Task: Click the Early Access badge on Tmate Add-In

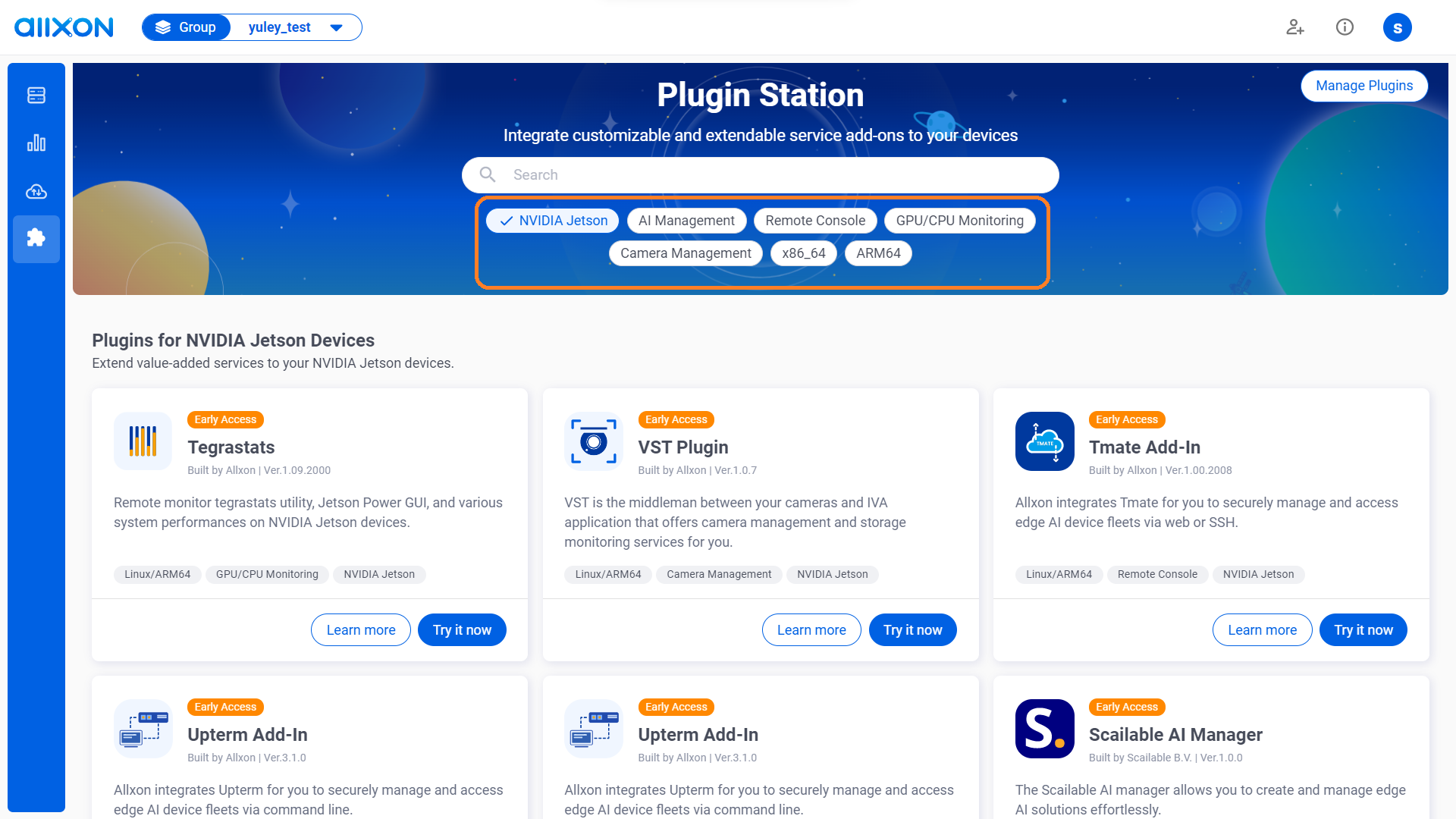Action: point(1127,419)
